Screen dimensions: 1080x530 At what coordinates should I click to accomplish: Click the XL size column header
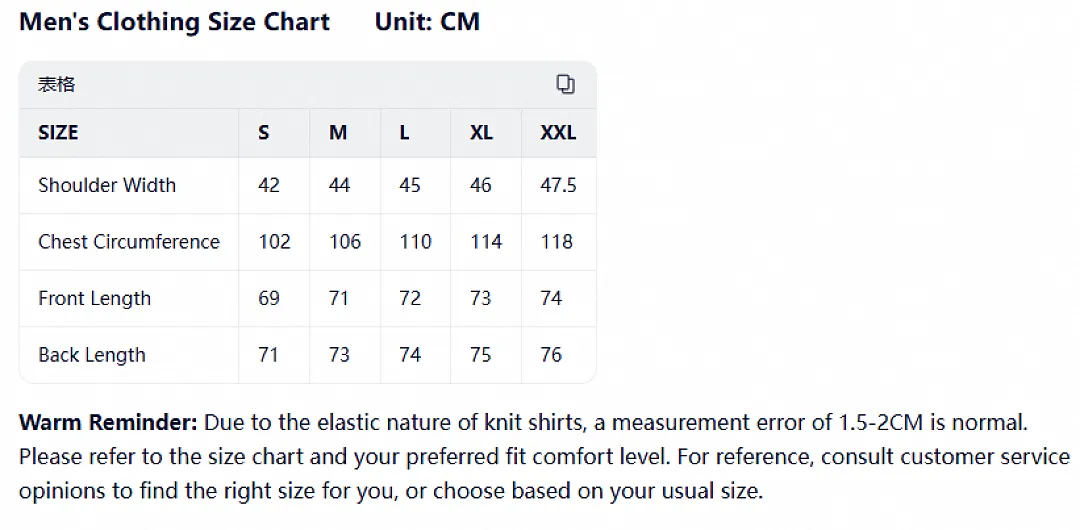point(481,132)
